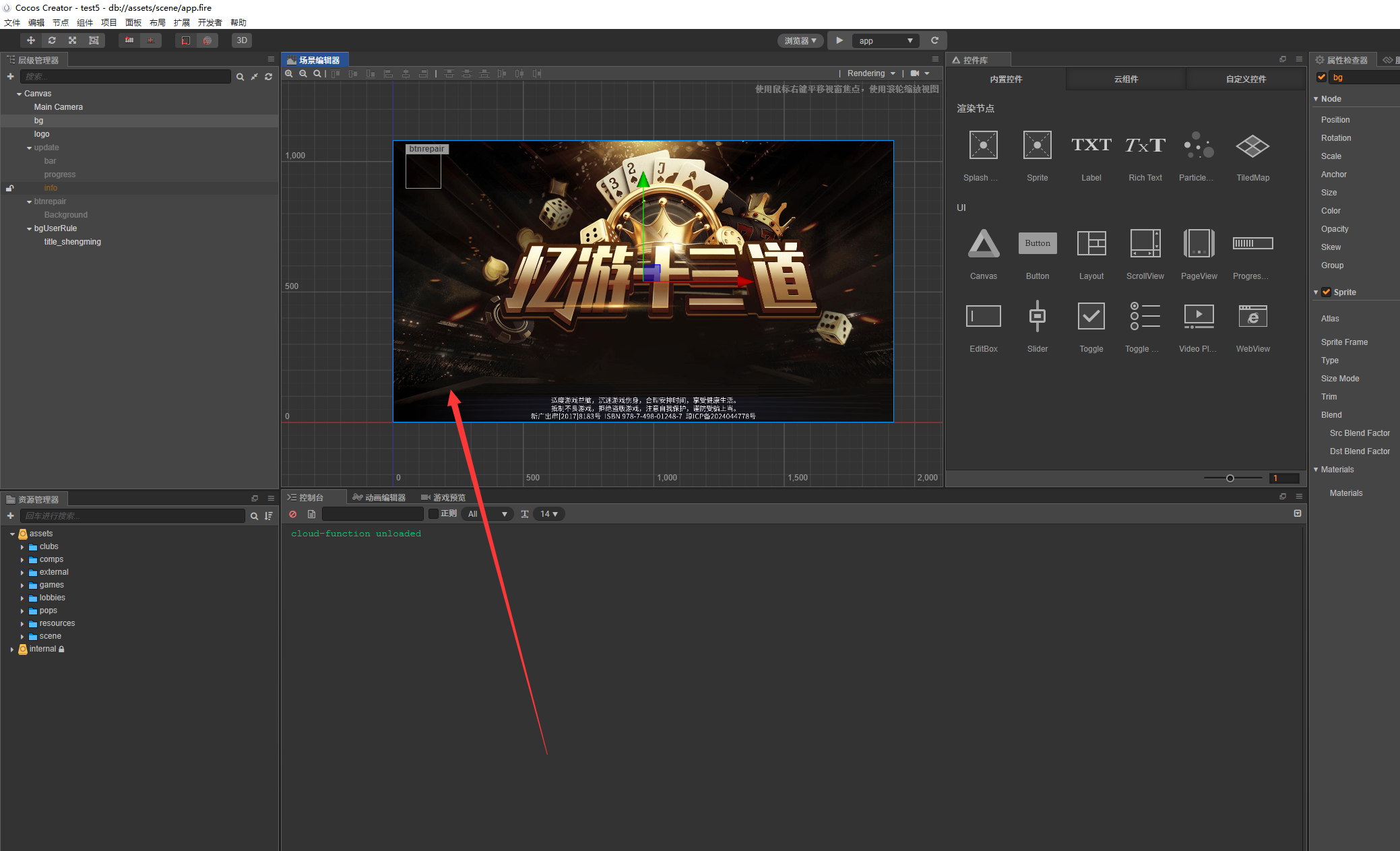This screenshot has height=851, width=1400.
Task: Click the ScrollView control icon
Action: click(1145, 244)
